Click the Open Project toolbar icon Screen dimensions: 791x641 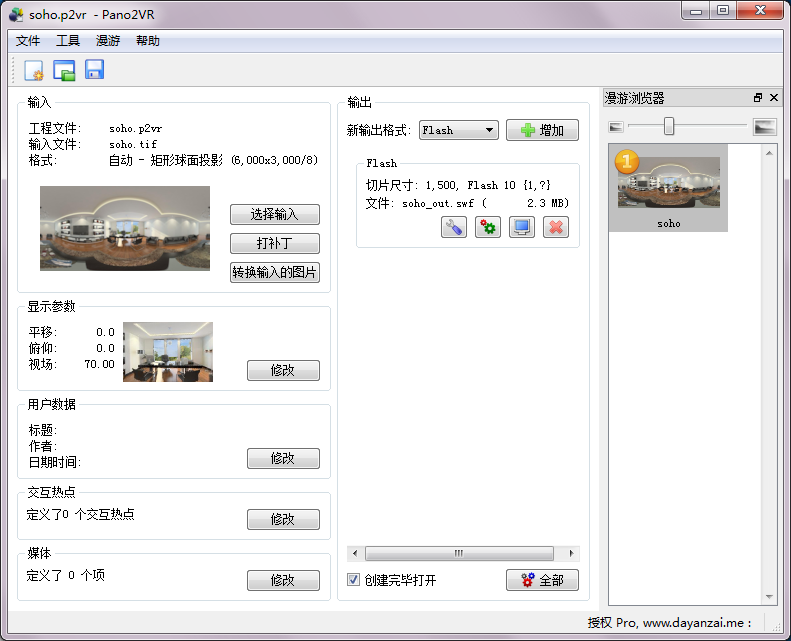pos(64,70)
